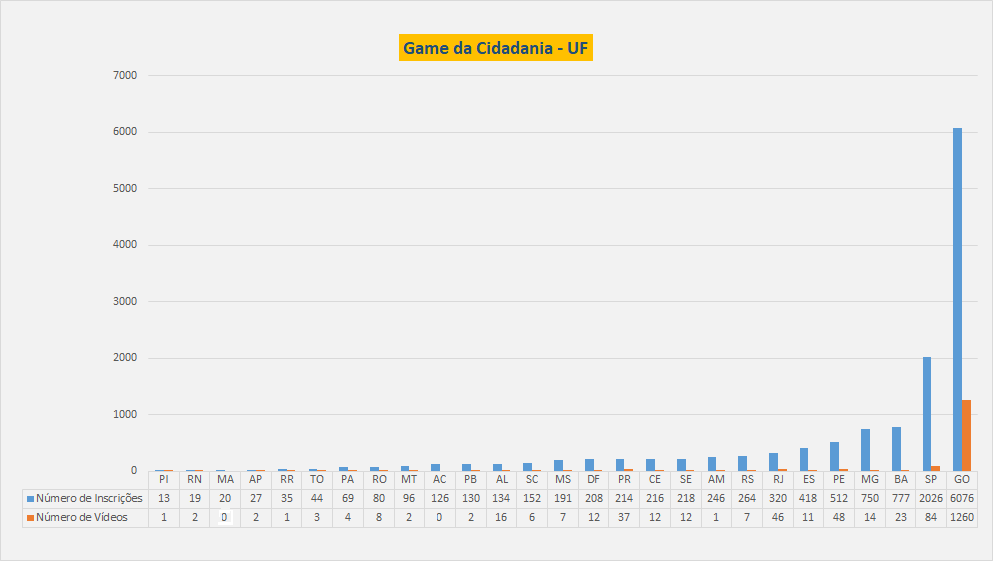The height and width of the screenshot is (561, 993).
Task: Click the orange GO bar
Action: 966,435
